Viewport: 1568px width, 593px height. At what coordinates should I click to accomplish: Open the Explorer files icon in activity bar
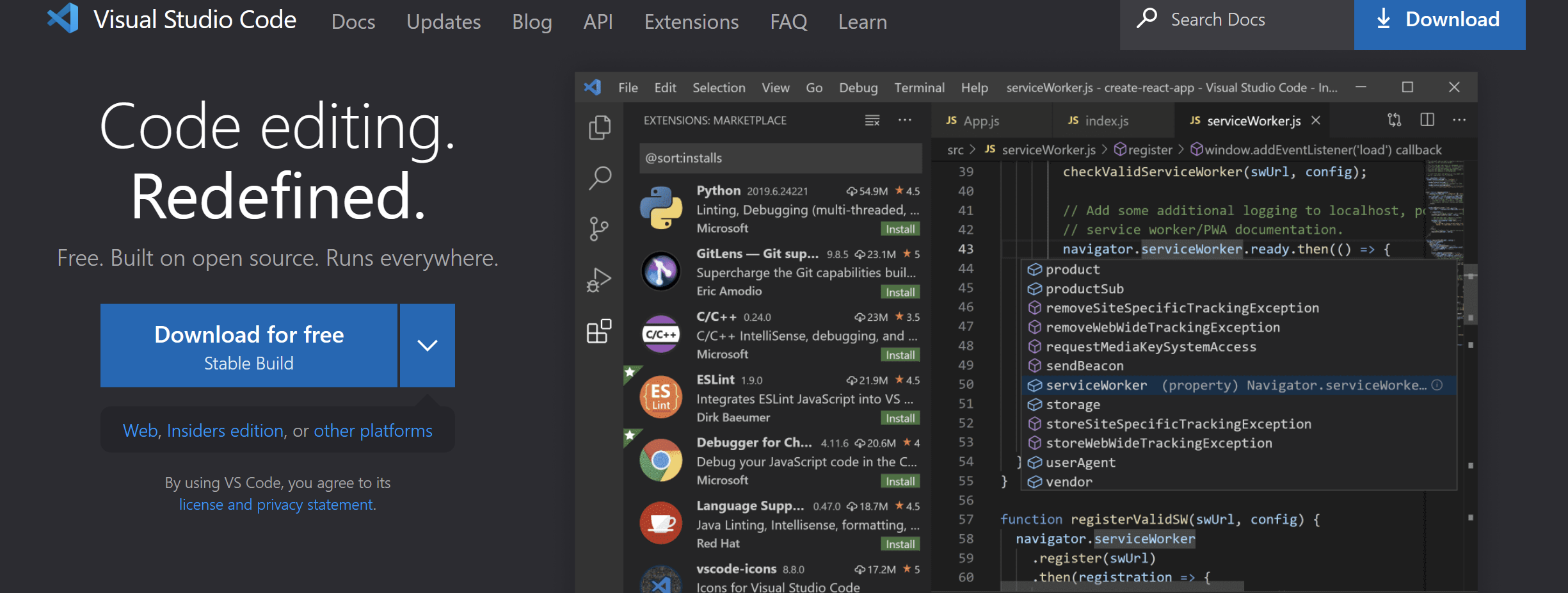(600, 127)
